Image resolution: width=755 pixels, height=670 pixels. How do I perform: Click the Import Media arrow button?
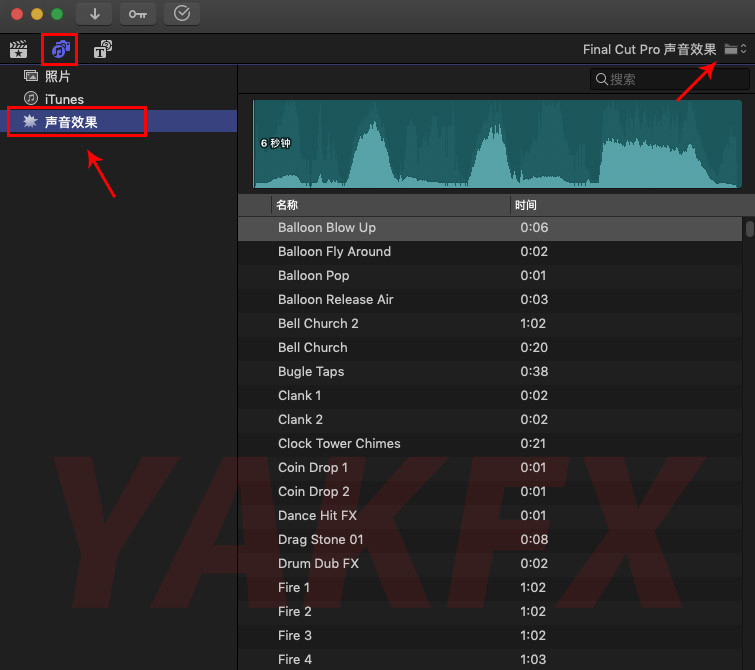click(x=94, y=14)
